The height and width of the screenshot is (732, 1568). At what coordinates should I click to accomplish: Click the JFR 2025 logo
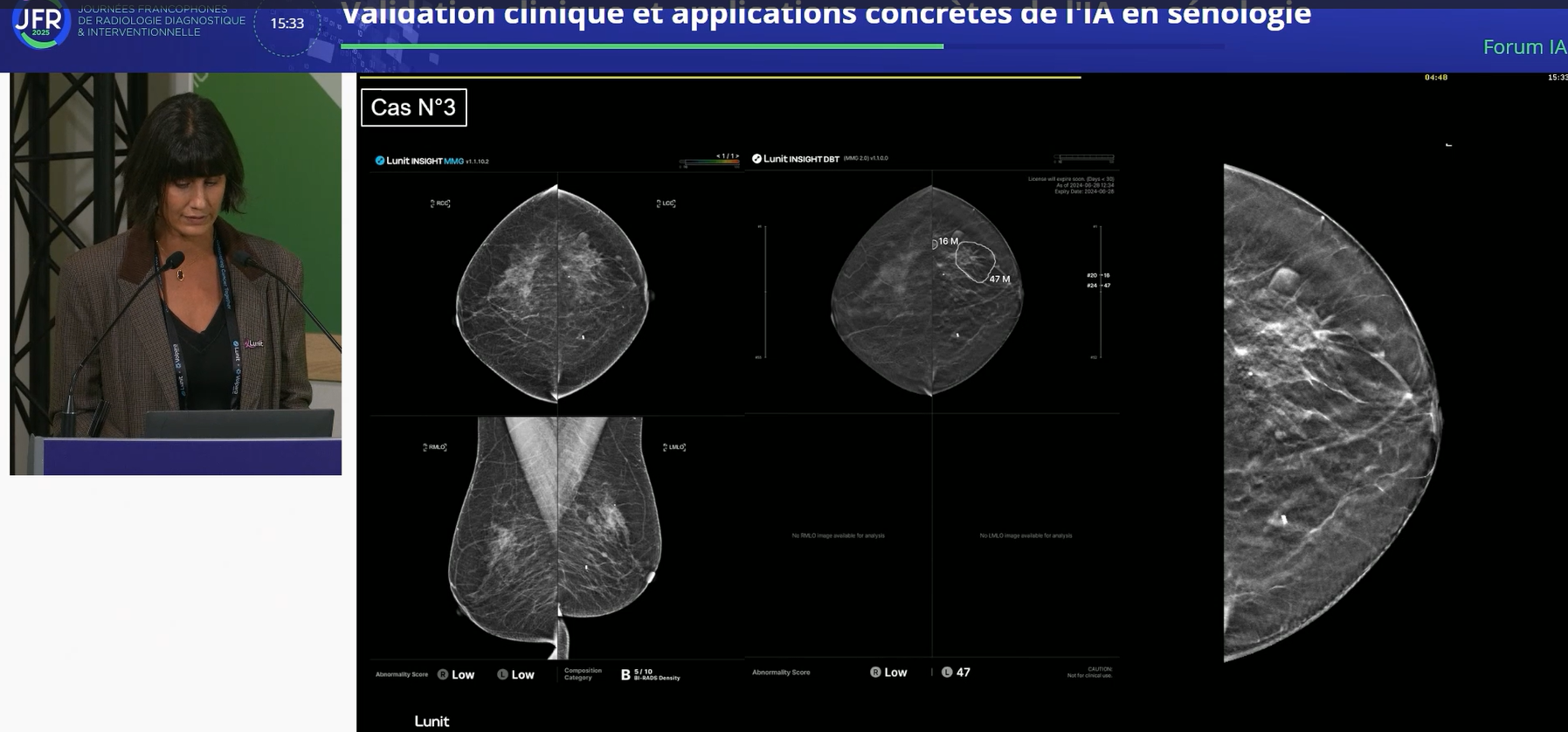click(x=38, y=25)
